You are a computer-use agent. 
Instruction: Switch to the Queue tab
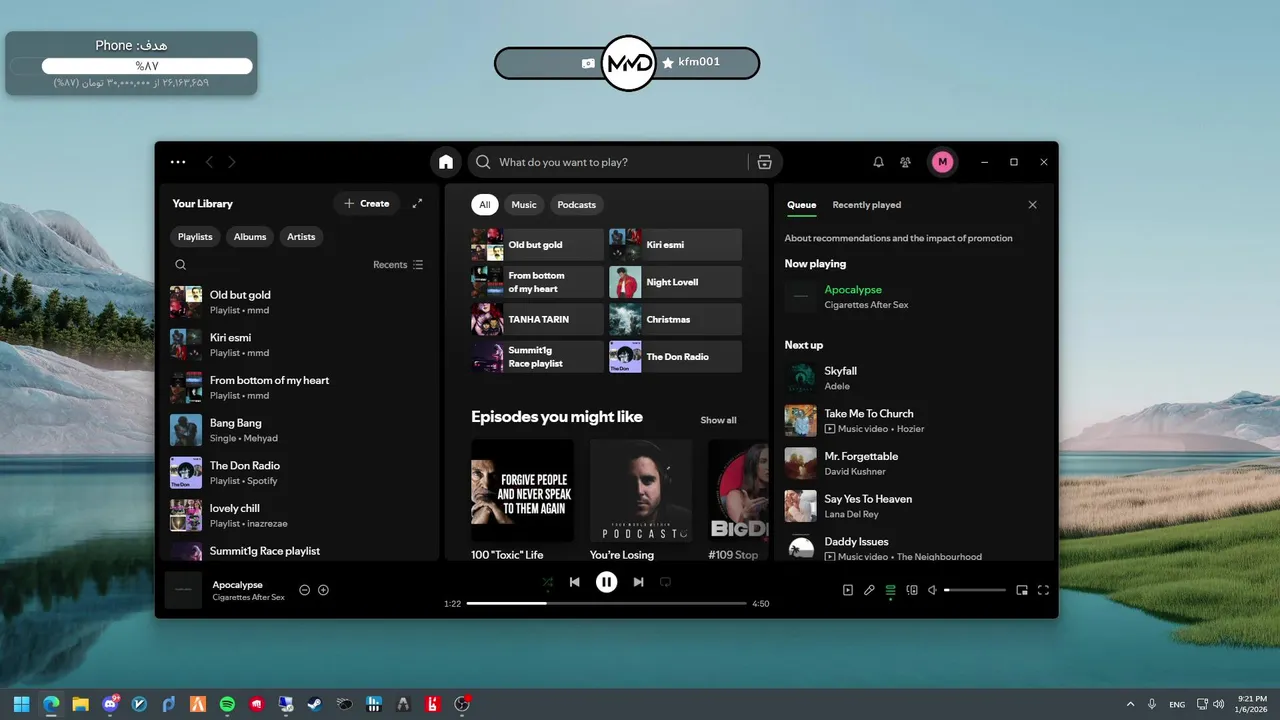coord(801,205)
